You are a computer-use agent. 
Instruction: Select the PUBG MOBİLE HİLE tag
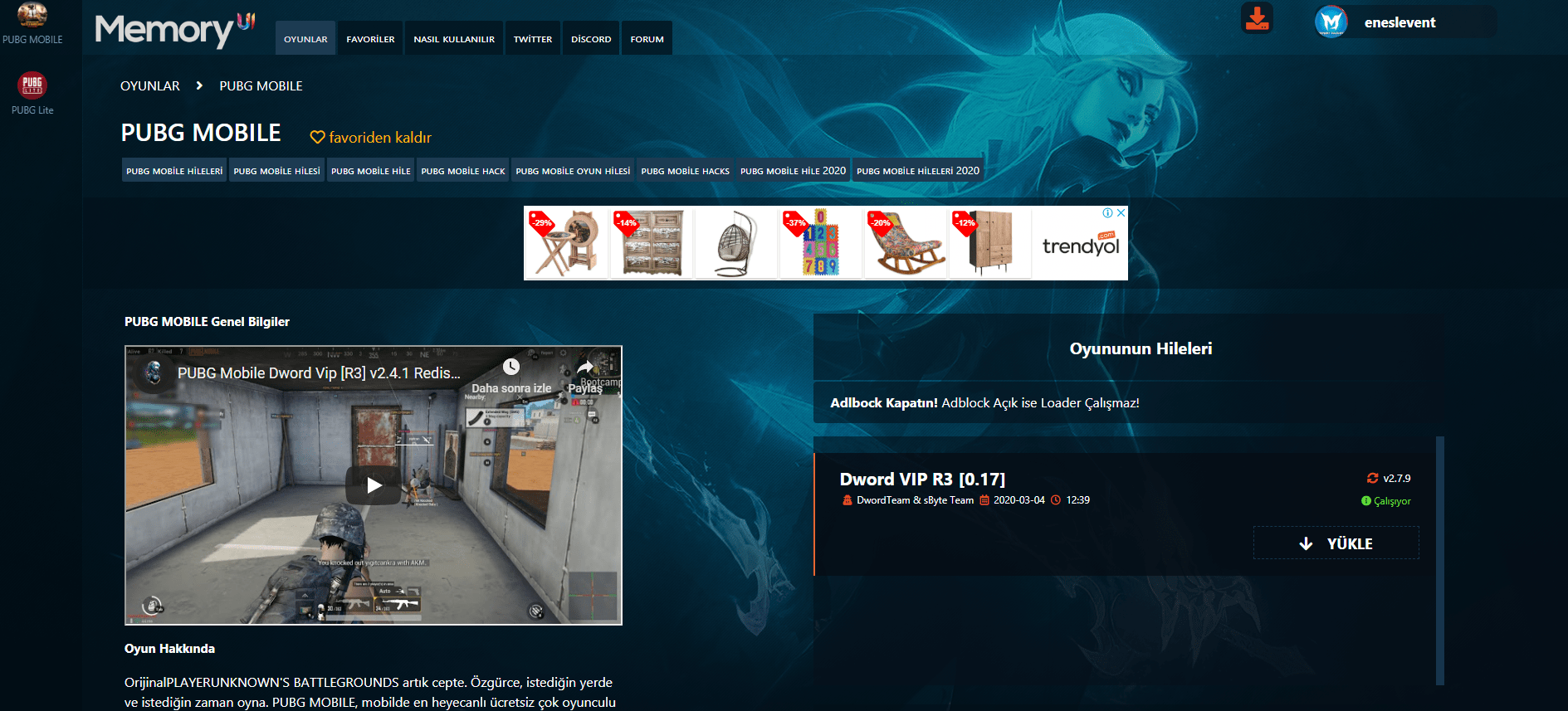[370, 171]
